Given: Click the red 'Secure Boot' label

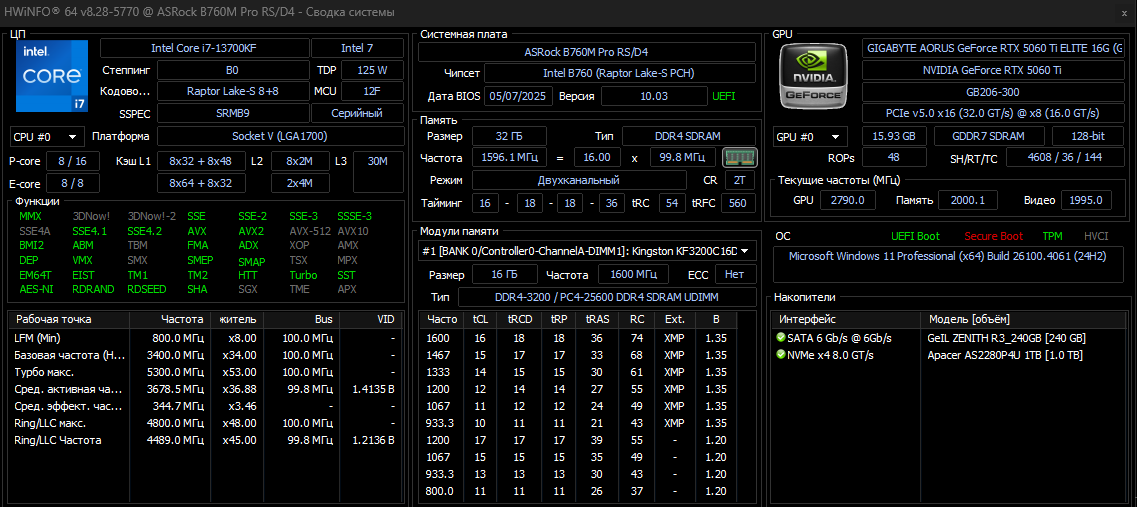Looking at the screenshot, I should 993,236.
